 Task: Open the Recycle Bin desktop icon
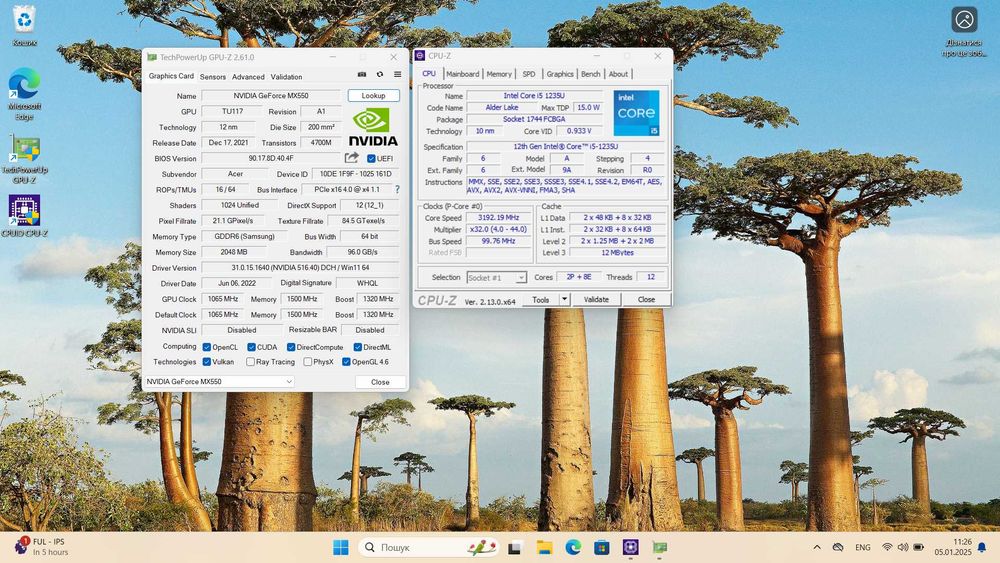click(24, 26)
